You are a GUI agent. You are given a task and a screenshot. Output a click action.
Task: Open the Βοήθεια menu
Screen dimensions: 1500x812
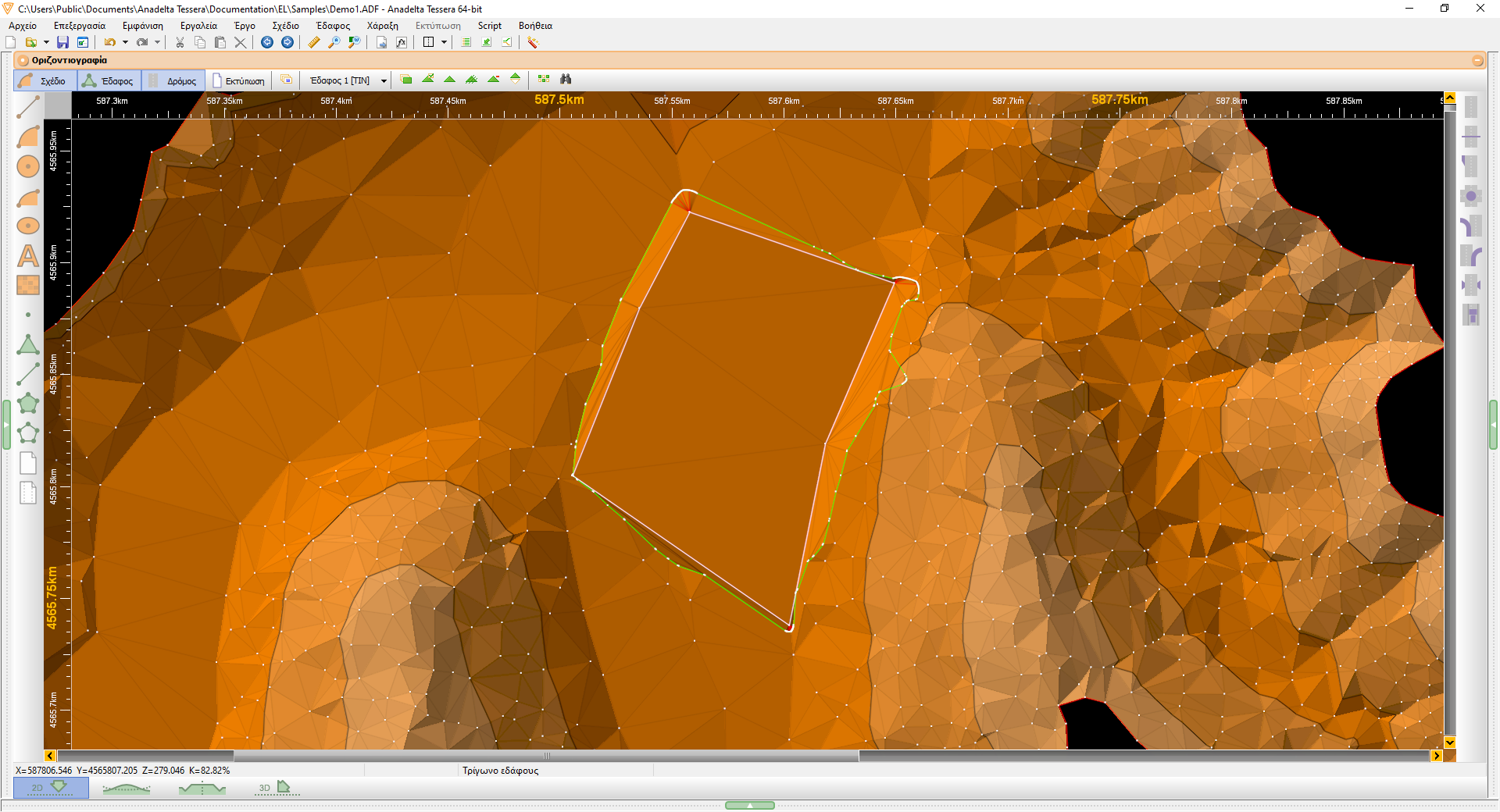coord(535,26)
